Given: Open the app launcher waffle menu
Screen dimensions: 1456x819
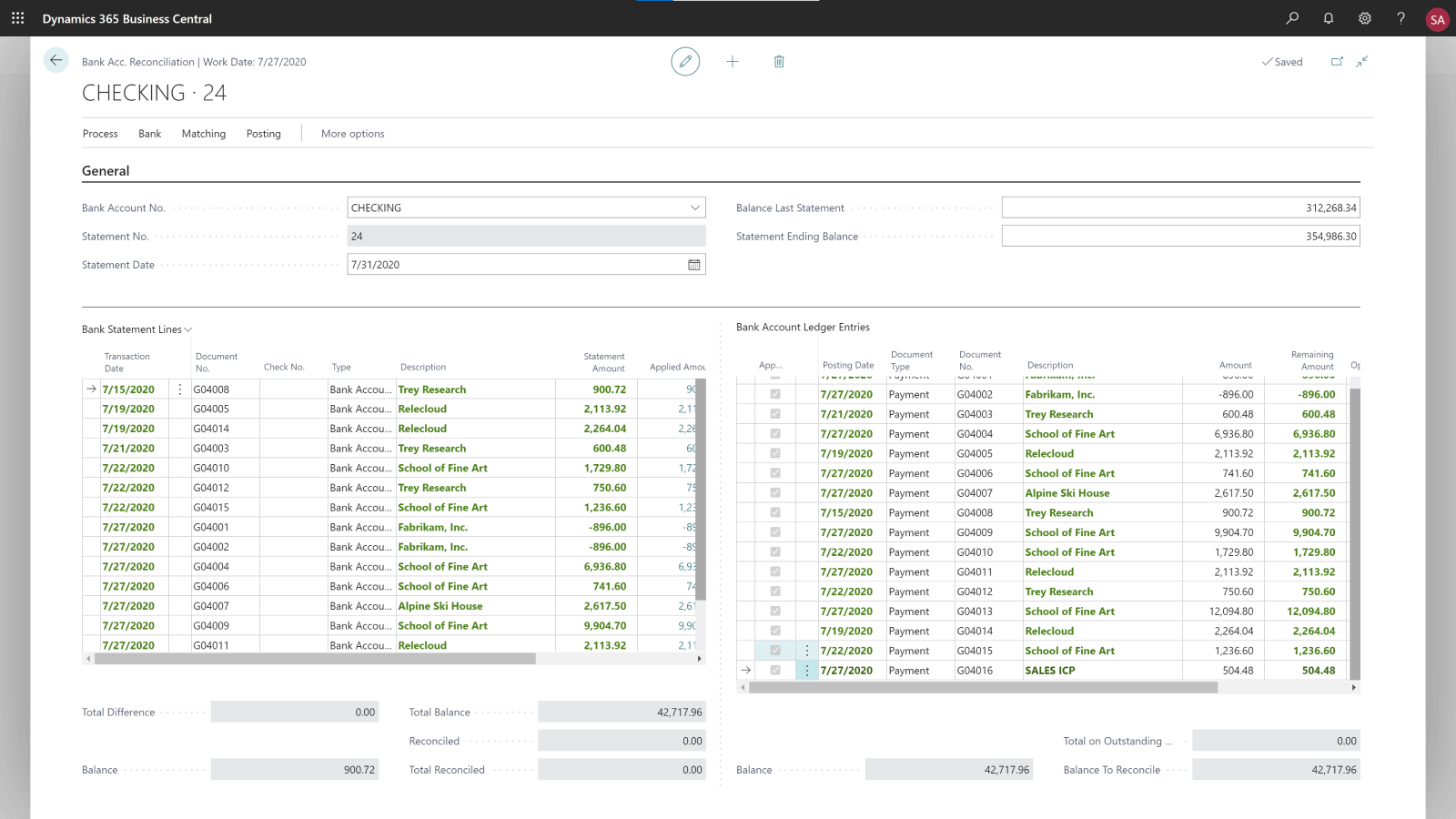Looking at the screenshot, I should click(17, 18).
